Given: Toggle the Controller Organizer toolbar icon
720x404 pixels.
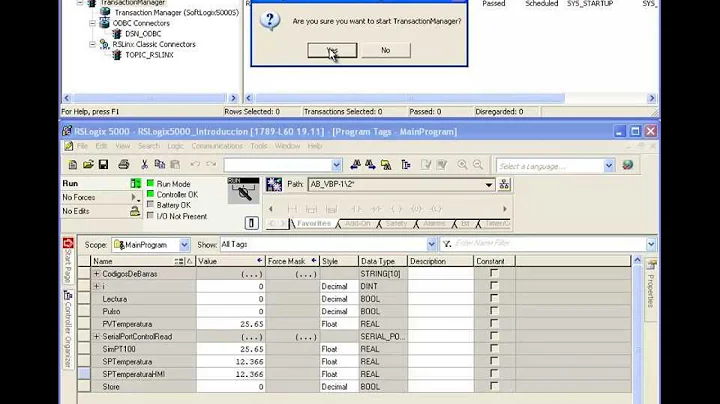Looking at the screenshot, I should pos(405,164).
